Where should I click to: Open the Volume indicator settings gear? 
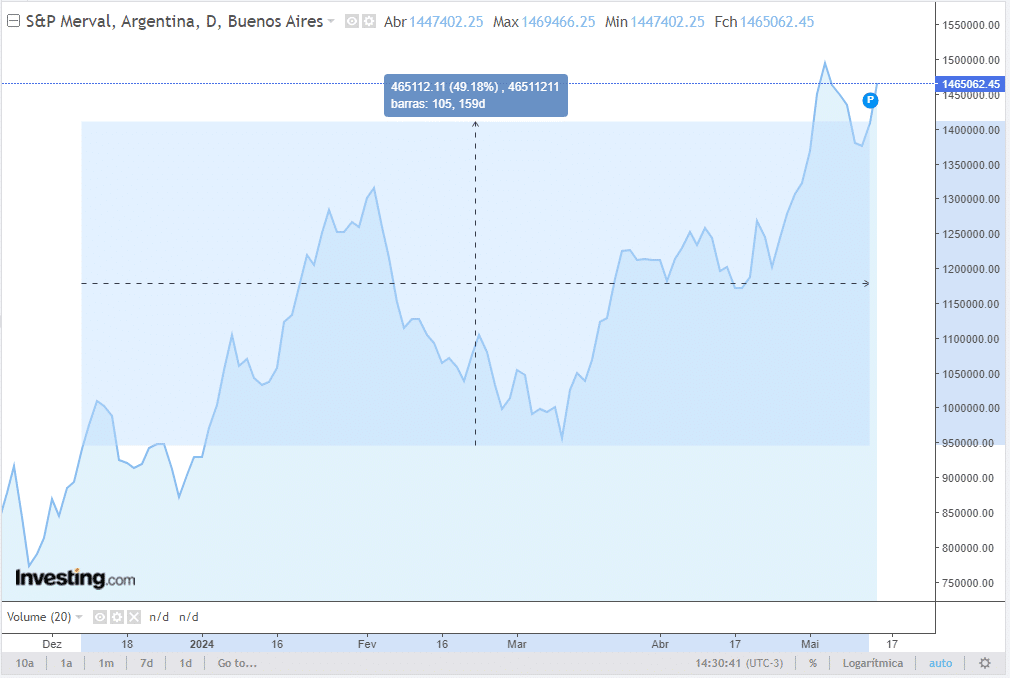[117, 617]
